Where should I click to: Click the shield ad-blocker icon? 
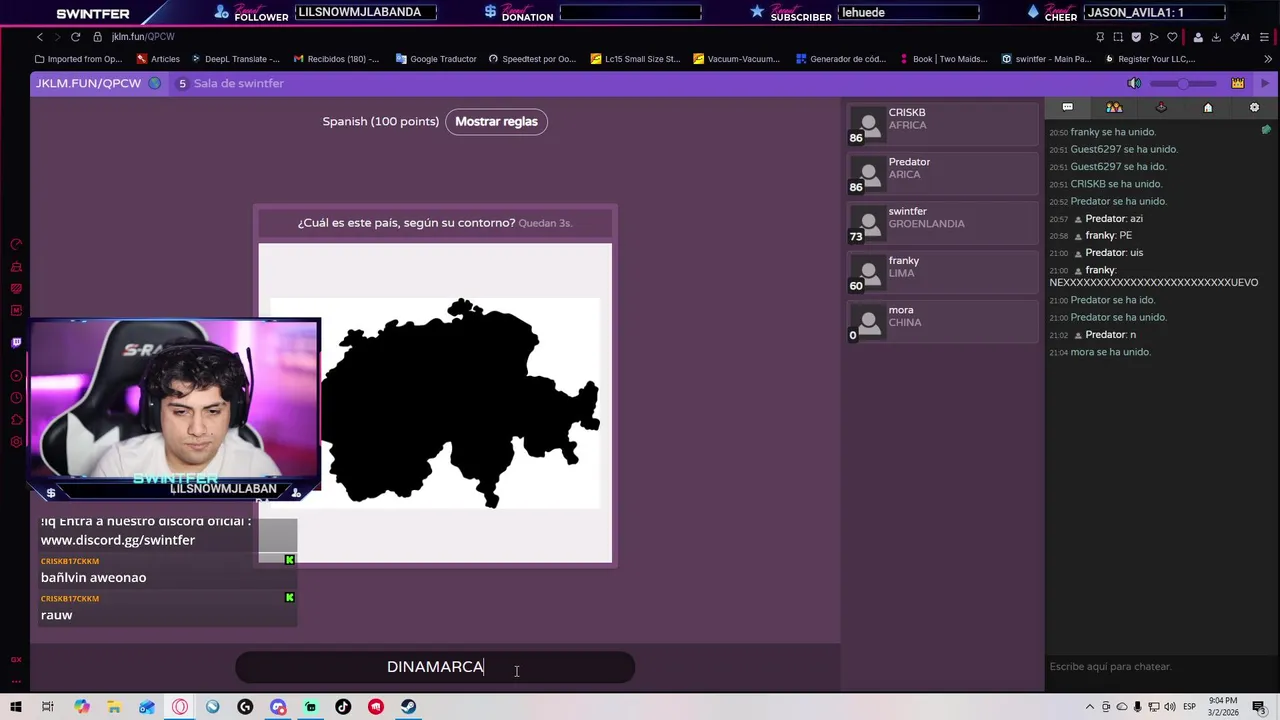click(1136, 37)
